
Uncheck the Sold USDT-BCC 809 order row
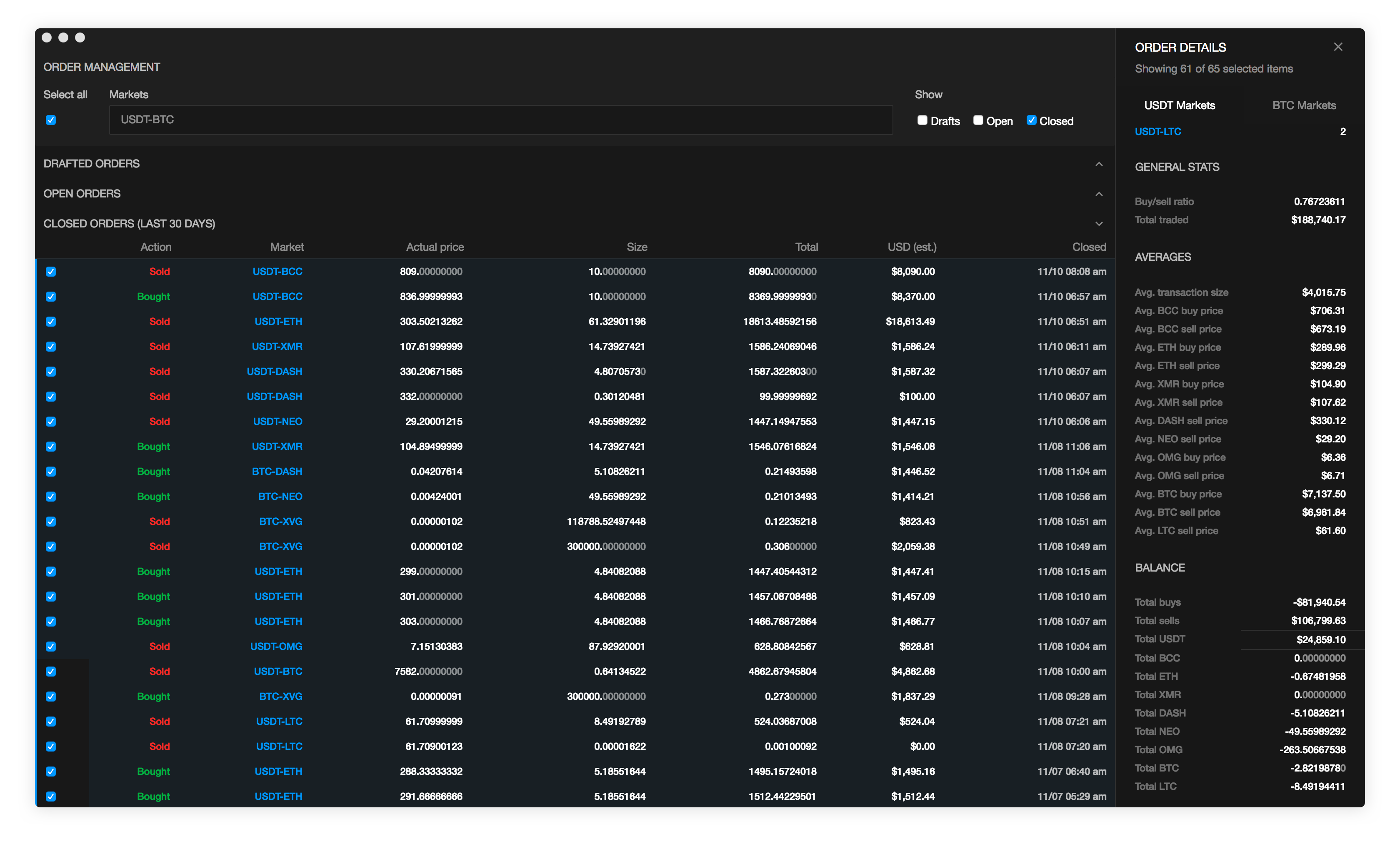click(x=51, y=272)
